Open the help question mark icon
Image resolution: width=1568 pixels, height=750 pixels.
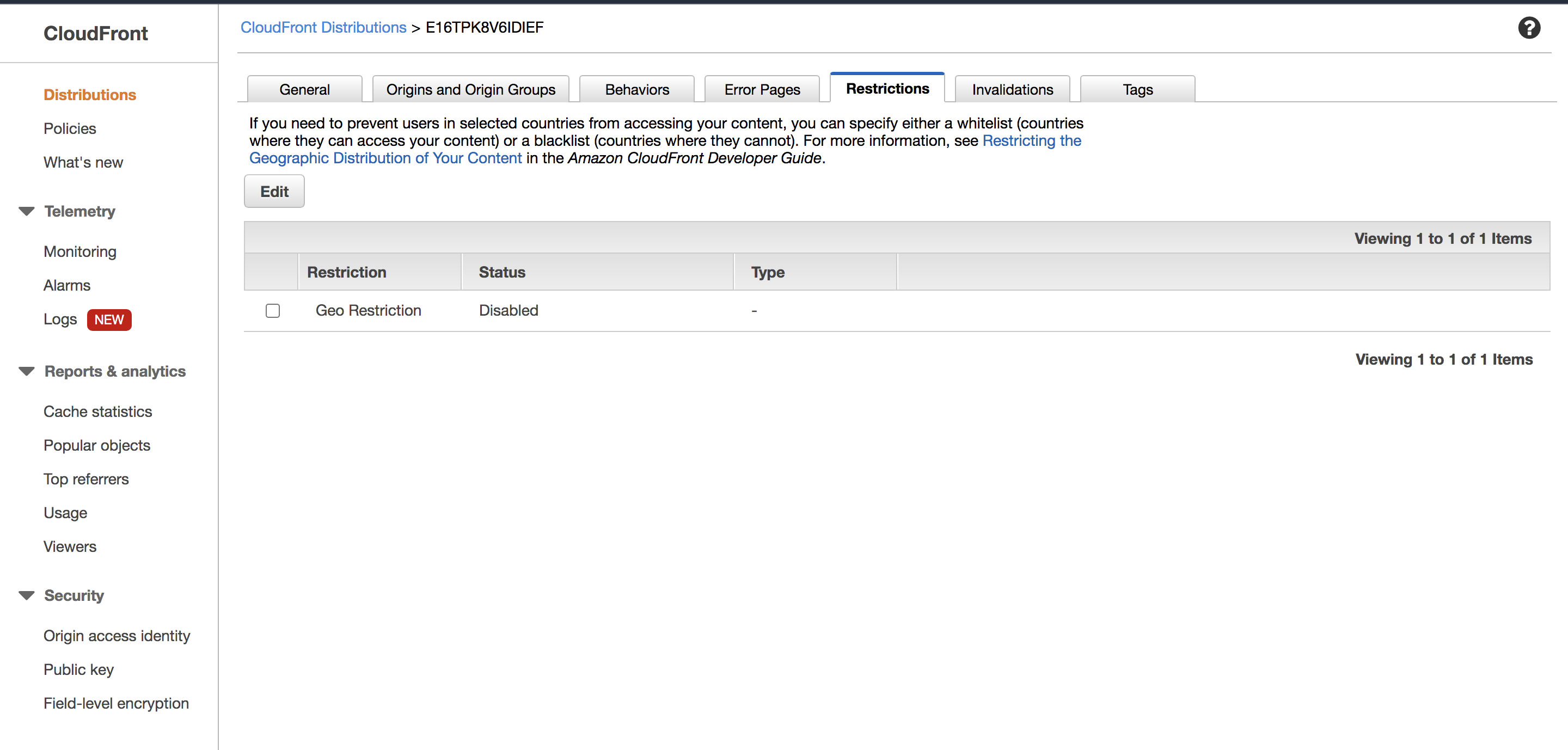pyautogui.click(x=1528, y=28)
